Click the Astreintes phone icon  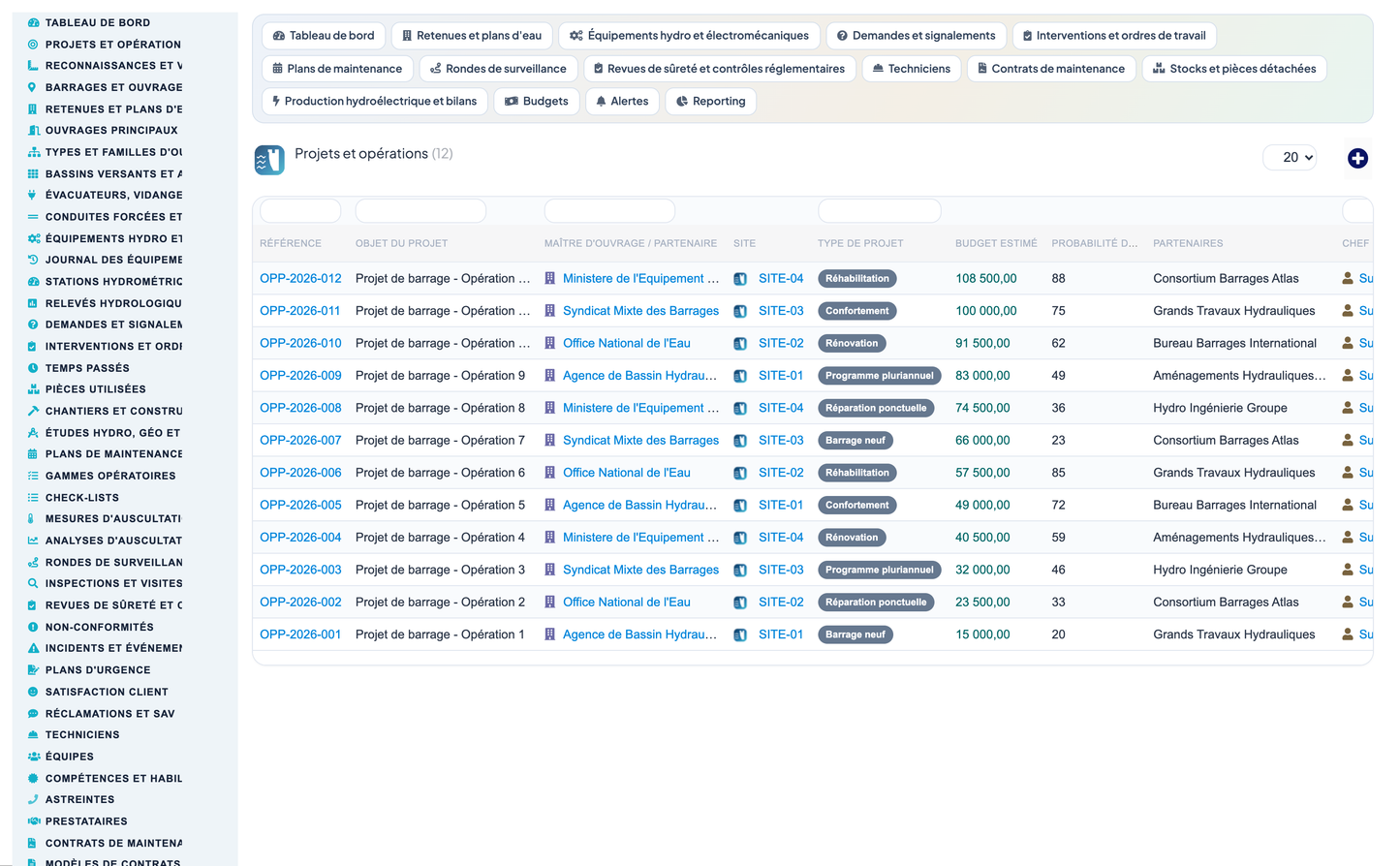coord(33,800)
